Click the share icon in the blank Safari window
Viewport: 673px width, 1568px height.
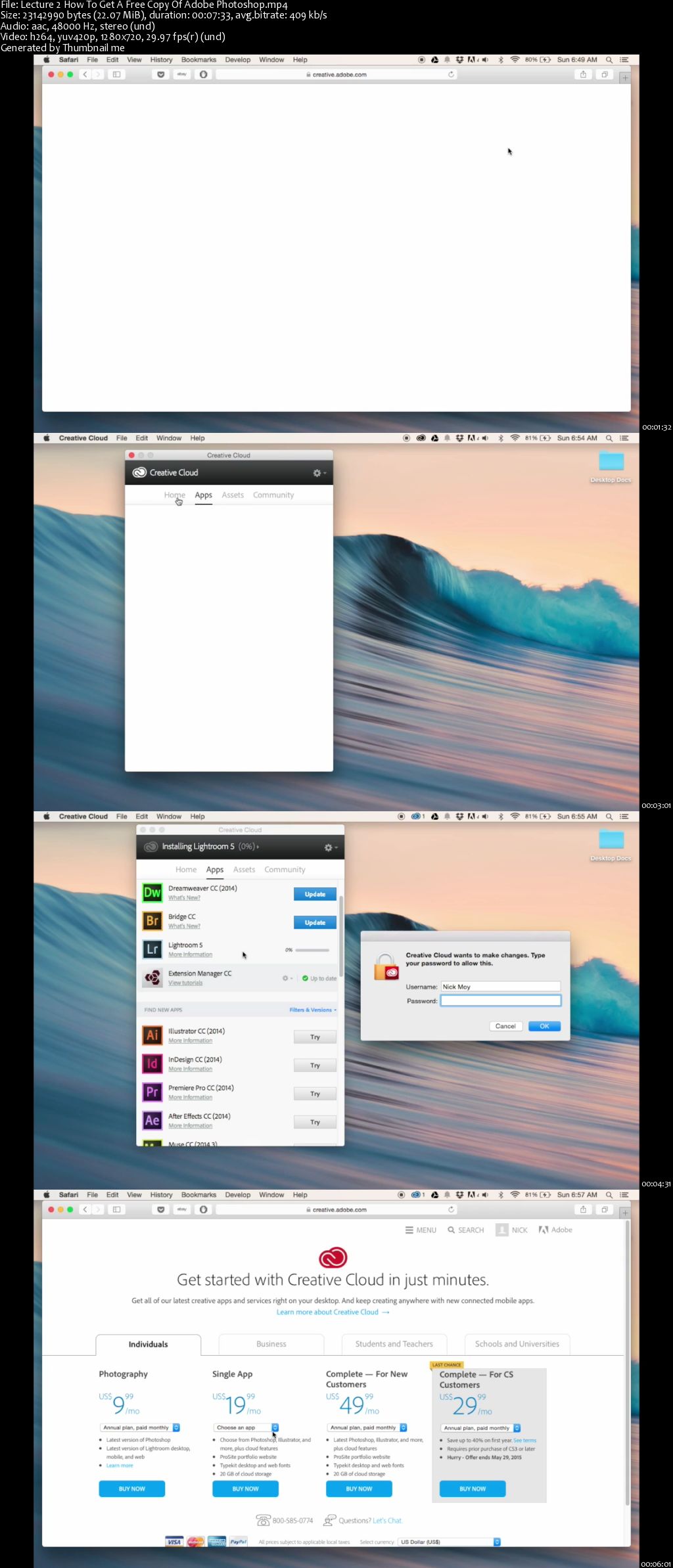pos(583,74)
